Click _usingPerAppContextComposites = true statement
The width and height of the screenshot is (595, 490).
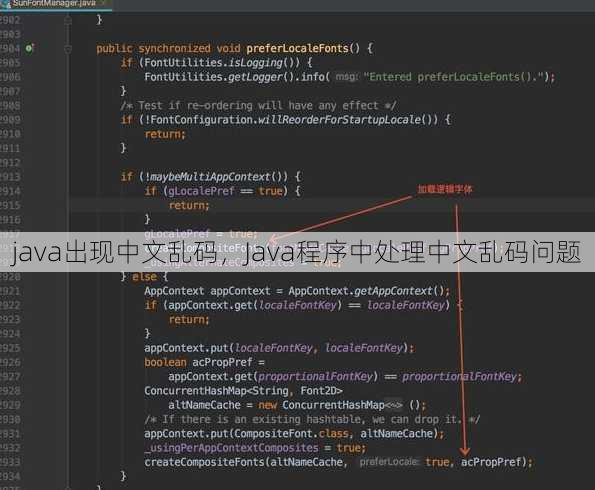(x=255, y=448)
